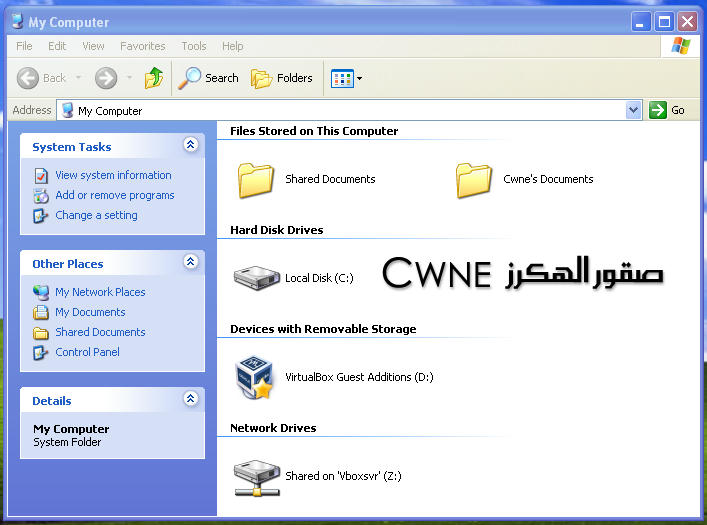Open the Views icon menu

click(346, 78)
